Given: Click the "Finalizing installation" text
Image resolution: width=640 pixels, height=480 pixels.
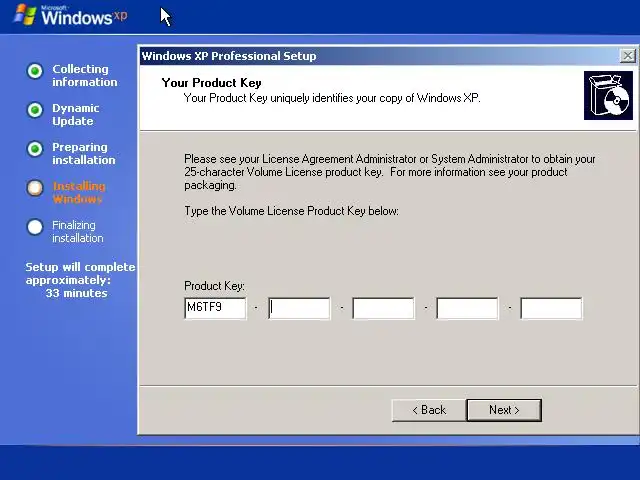Looking at the screenshot, I should [78, 231].
